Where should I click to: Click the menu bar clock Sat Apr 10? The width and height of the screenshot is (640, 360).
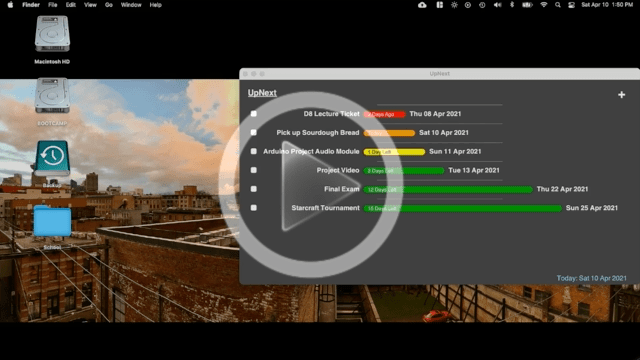(607, 5)
